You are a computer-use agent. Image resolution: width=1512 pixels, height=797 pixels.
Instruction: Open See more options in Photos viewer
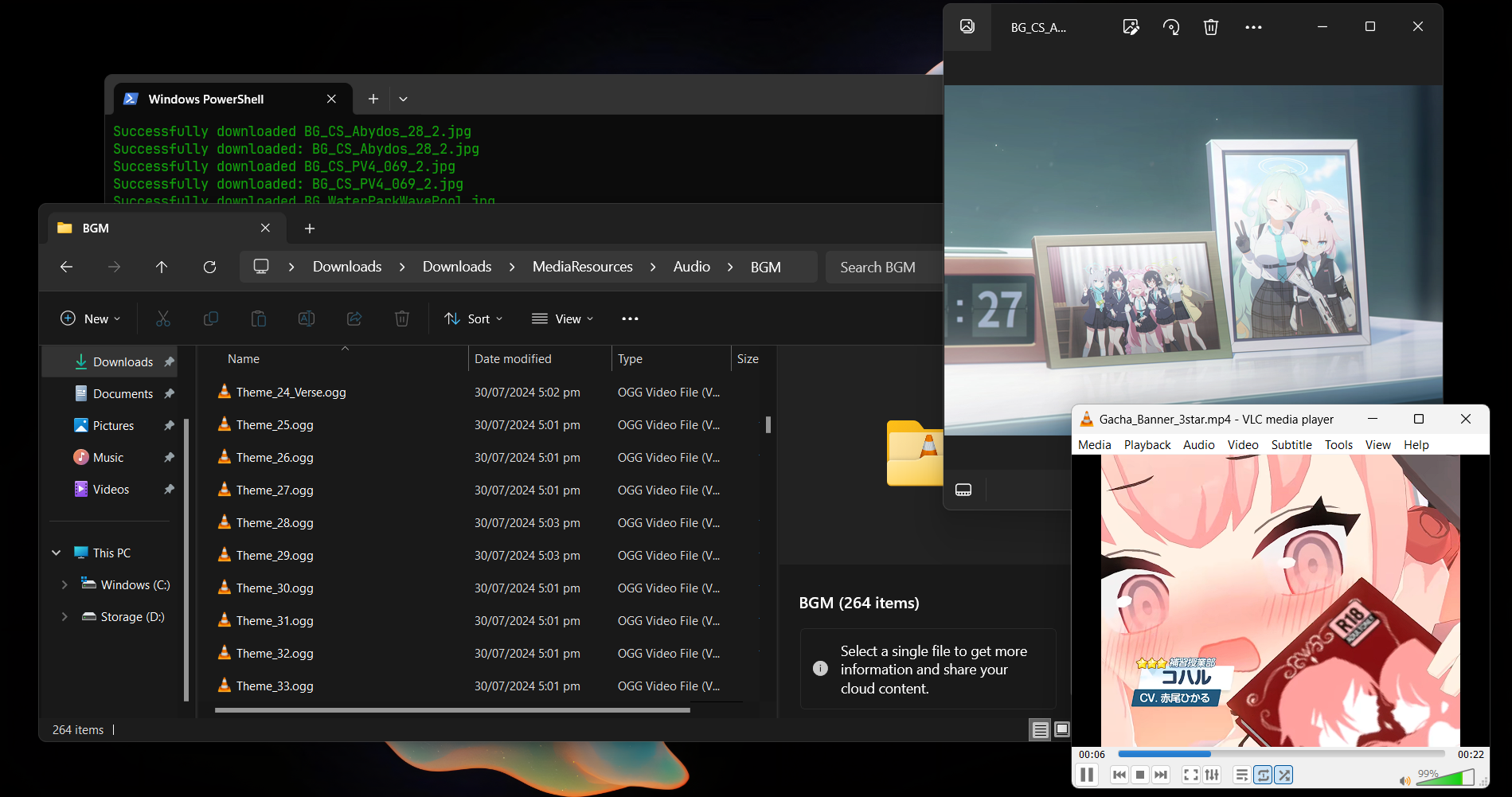coord(1253,27)
